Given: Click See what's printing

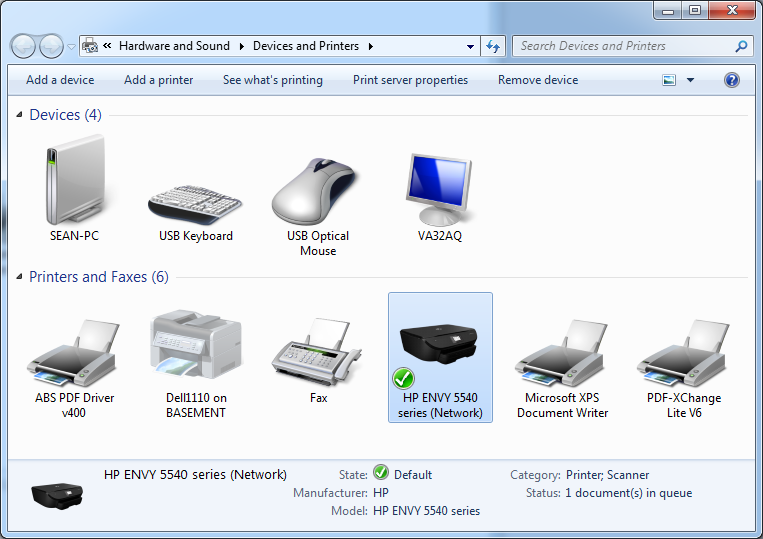Looking at the screenshot, I should click(272, 80).
